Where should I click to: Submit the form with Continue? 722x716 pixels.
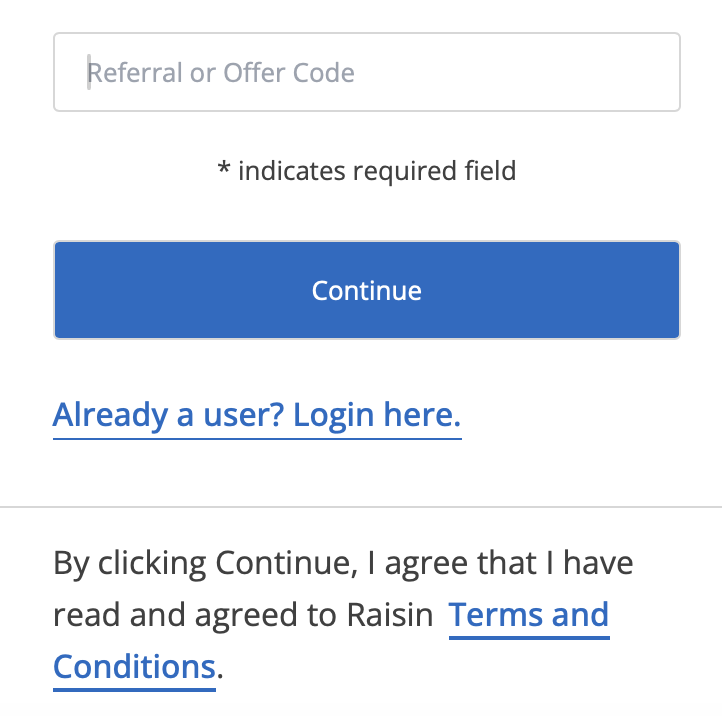pyautogui.click(x=366, y=290)
